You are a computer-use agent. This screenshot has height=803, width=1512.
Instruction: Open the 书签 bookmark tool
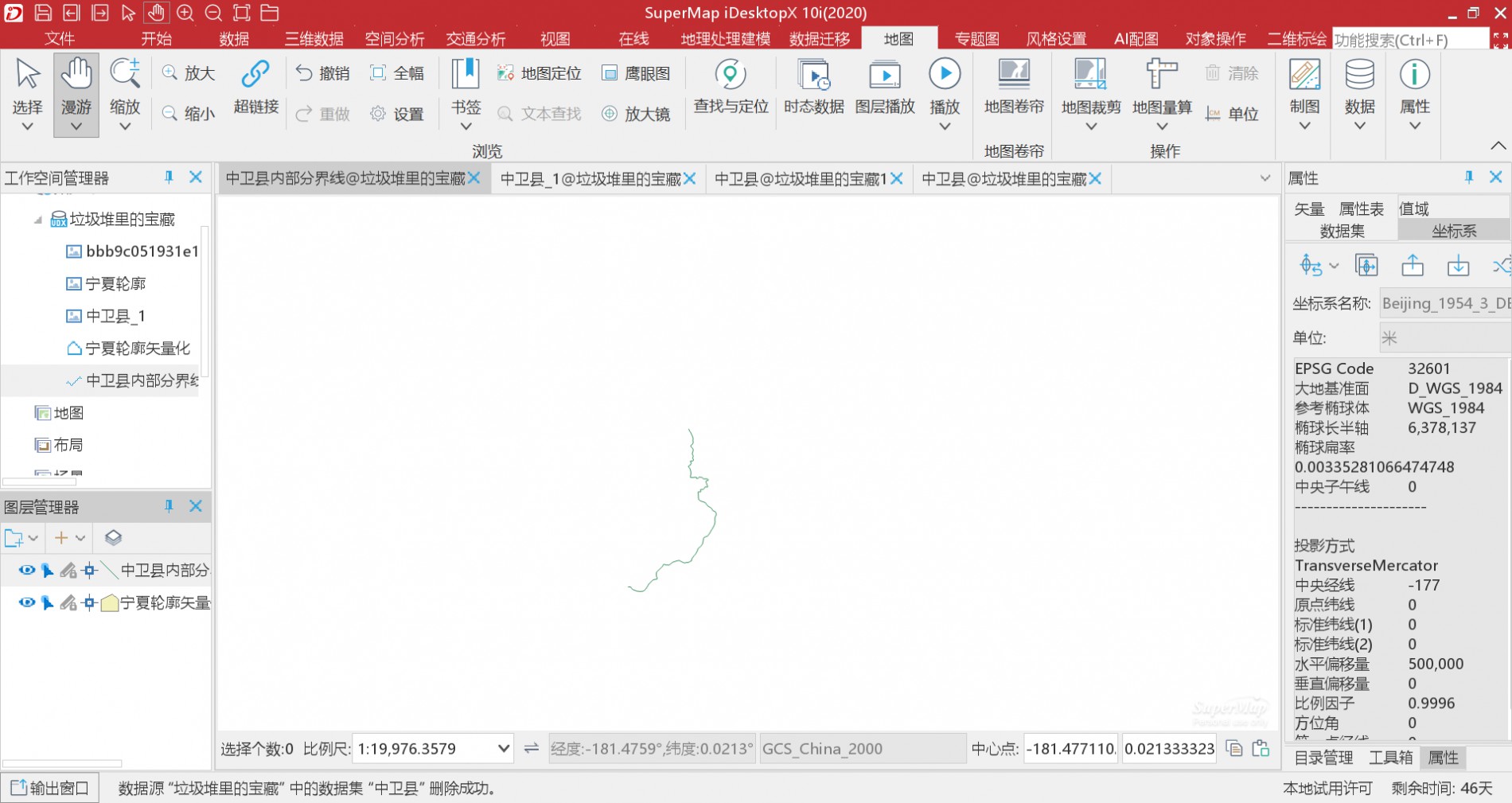point(466,86)
